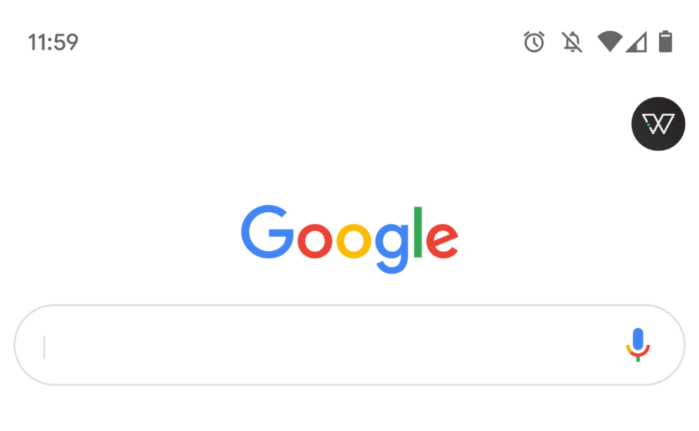Screen dimensions: 699x431
Task: Focus the empty Google search box
Action: (350, 345)
